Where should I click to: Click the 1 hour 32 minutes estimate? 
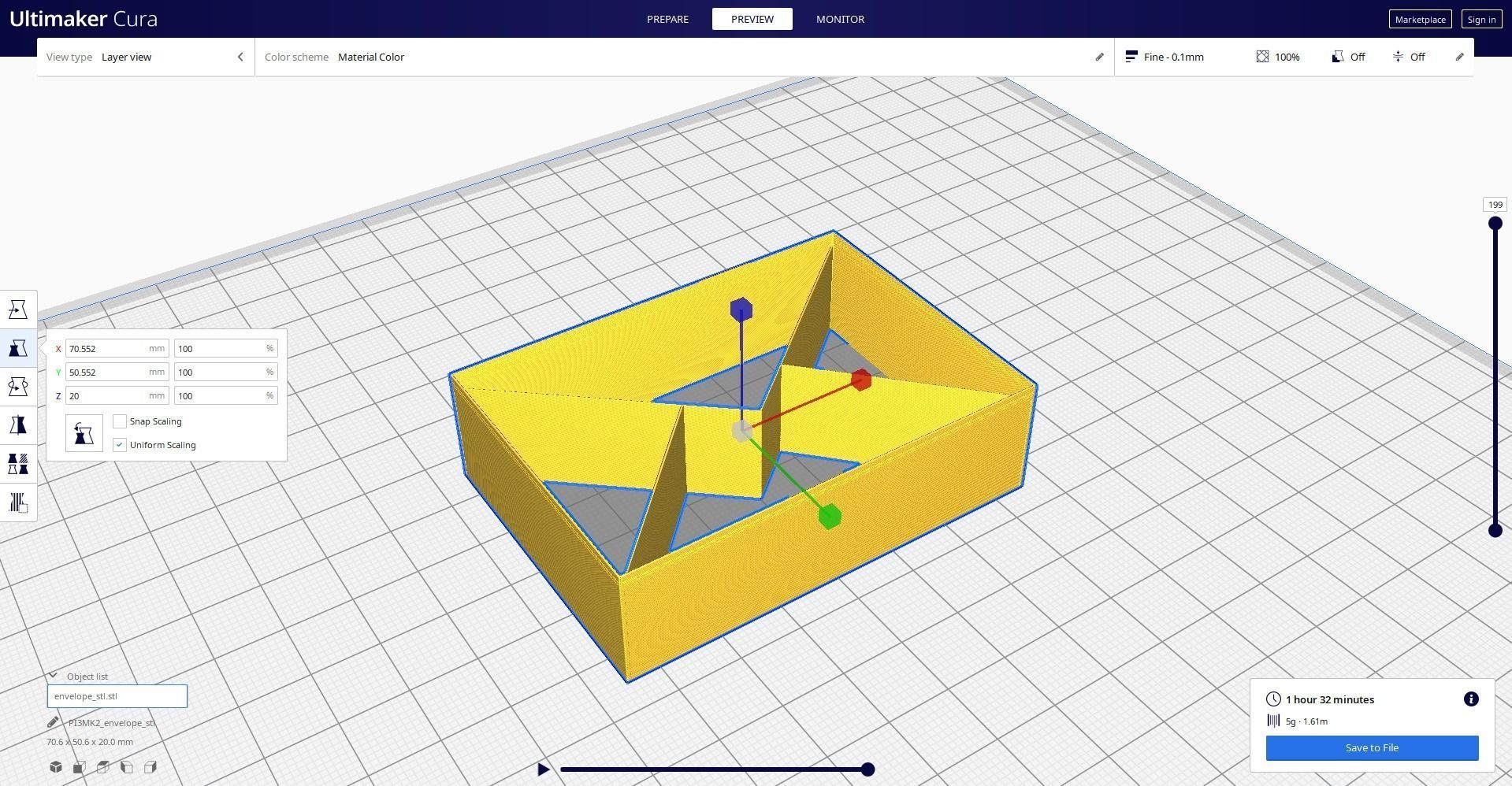click(1330, 699)
